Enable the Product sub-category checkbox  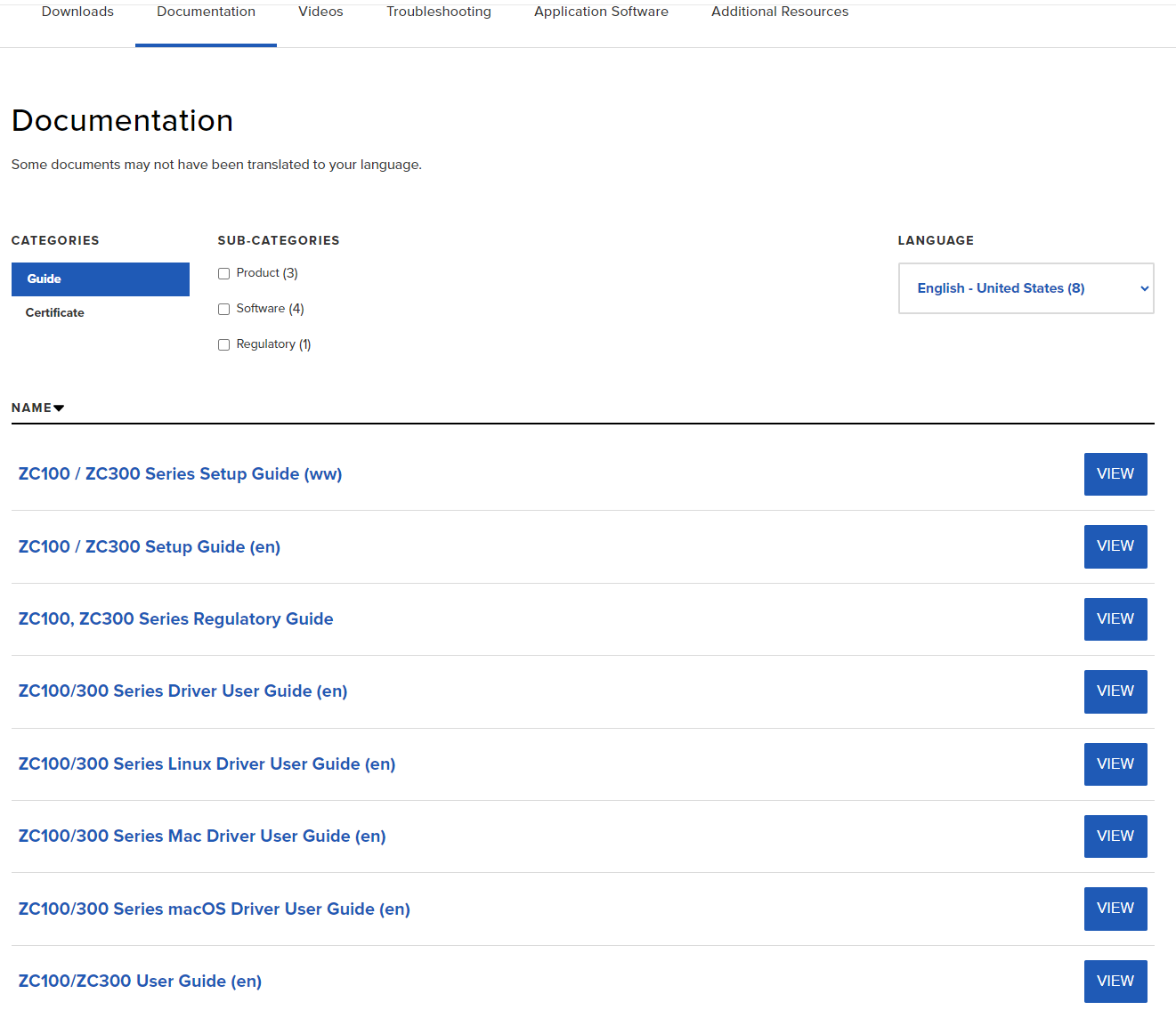pyautogui.click(x=224, y=274)
